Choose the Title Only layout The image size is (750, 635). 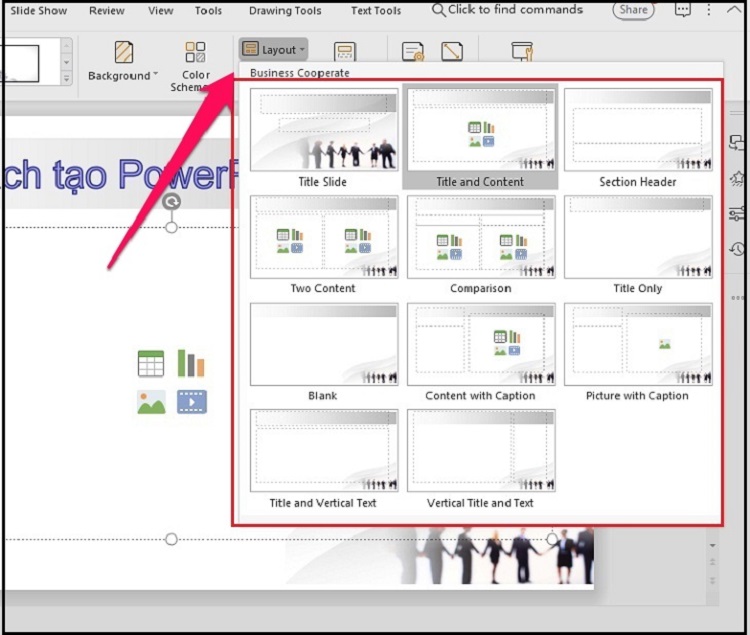point(638,244)
